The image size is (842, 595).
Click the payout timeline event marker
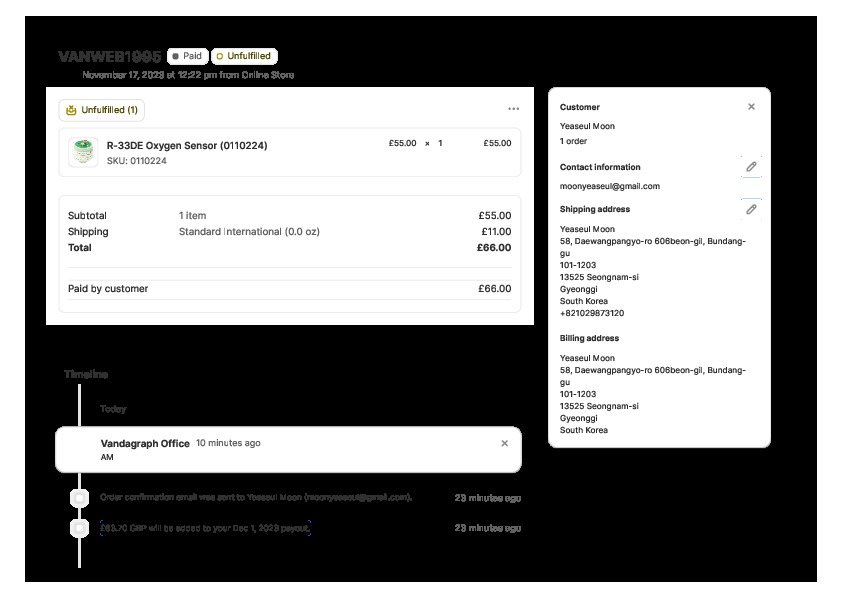79,528
